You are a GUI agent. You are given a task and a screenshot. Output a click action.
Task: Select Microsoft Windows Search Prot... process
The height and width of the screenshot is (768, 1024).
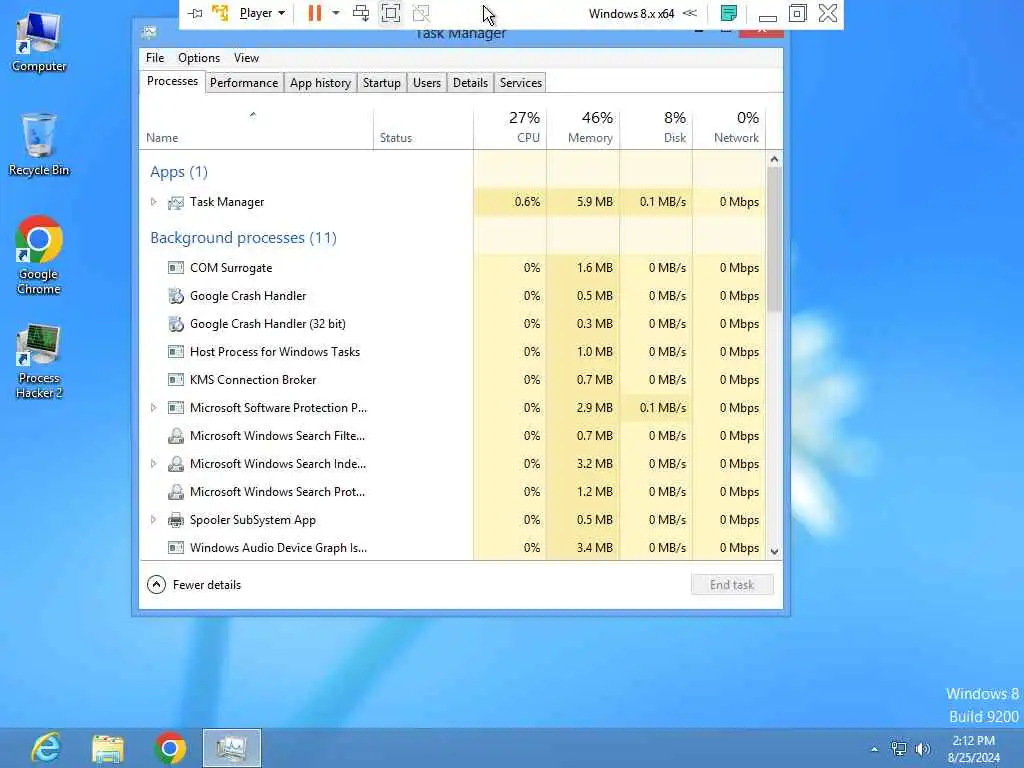point(452,492)
